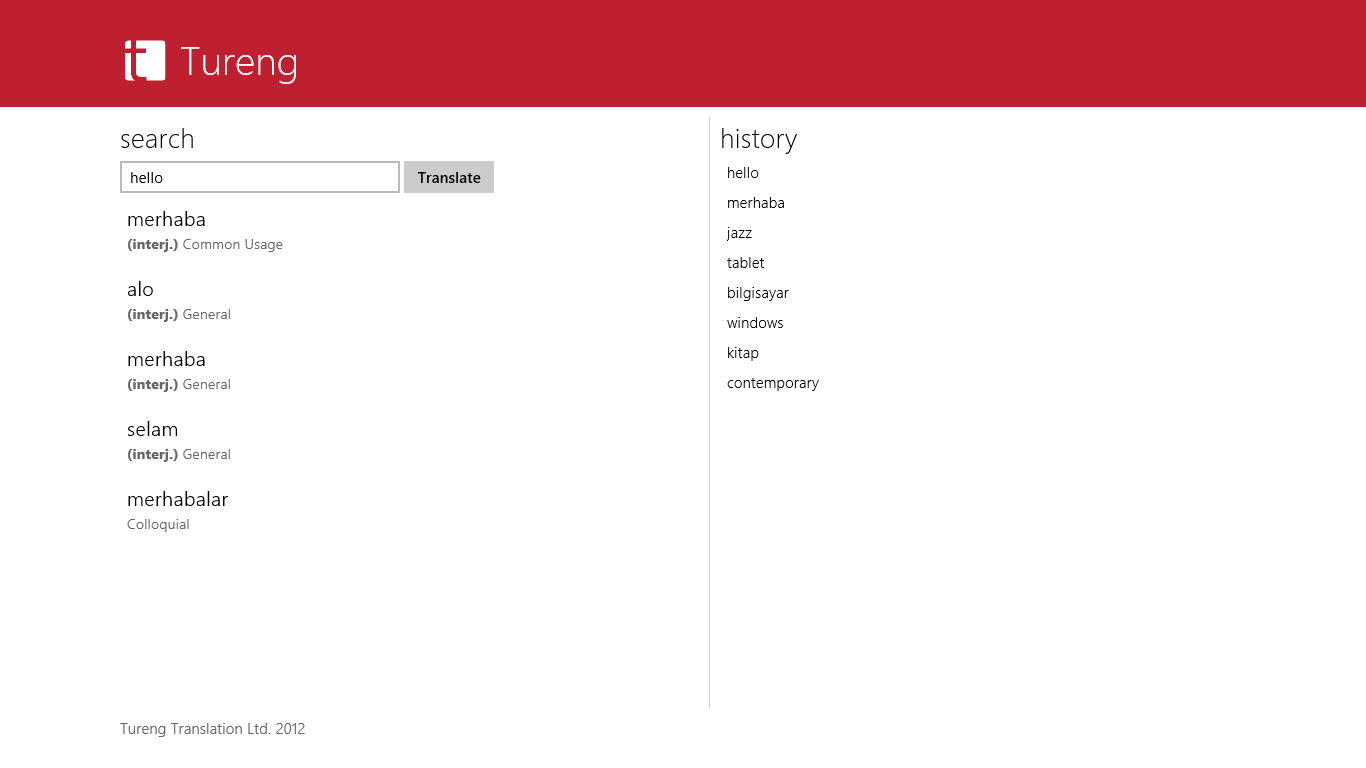
Task: Open merhaba from the history list
Action: (755, 203)
